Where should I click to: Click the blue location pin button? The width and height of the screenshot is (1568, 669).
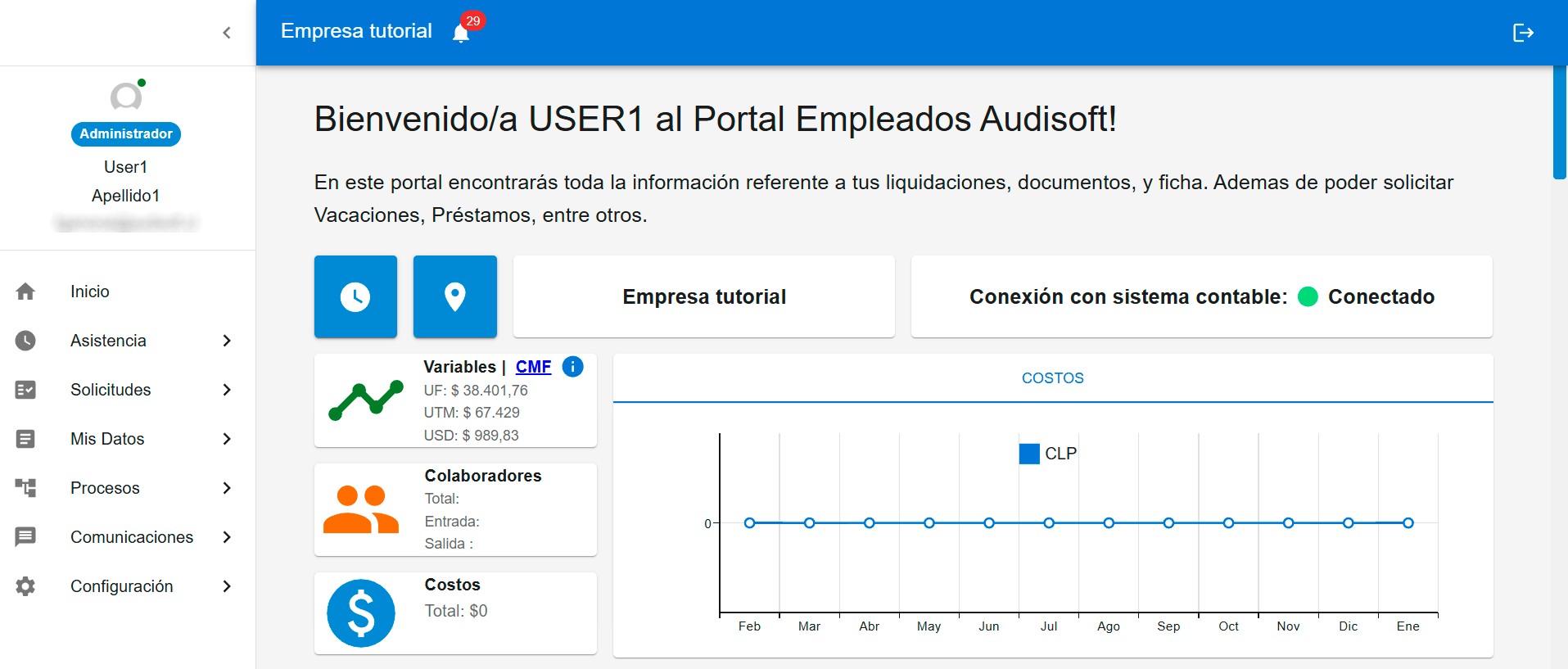pos(454,296)
